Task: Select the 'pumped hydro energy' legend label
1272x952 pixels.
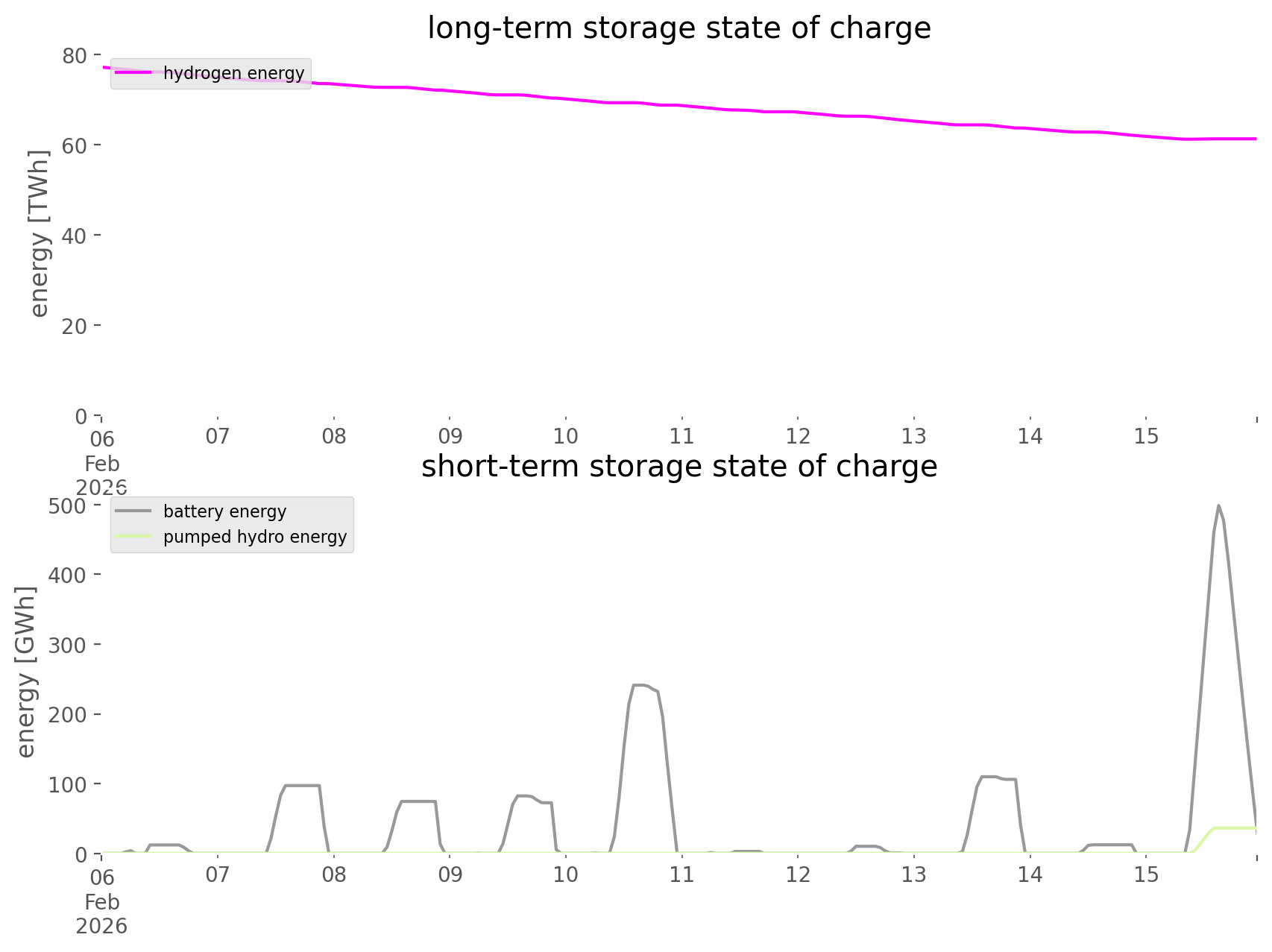Action: pyautogui.click(x=255, y=537)
